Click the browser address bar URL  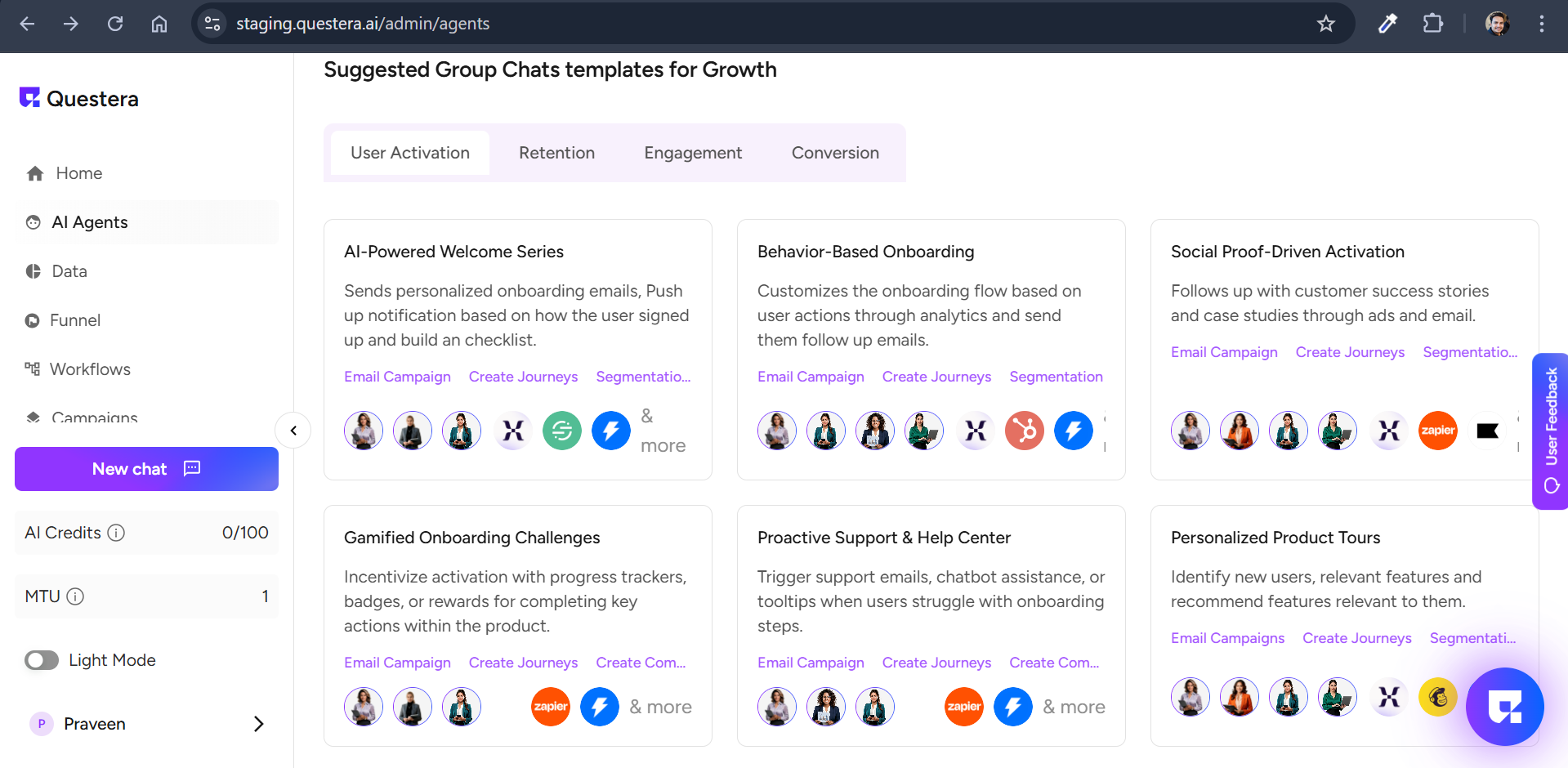pos(363,24)
